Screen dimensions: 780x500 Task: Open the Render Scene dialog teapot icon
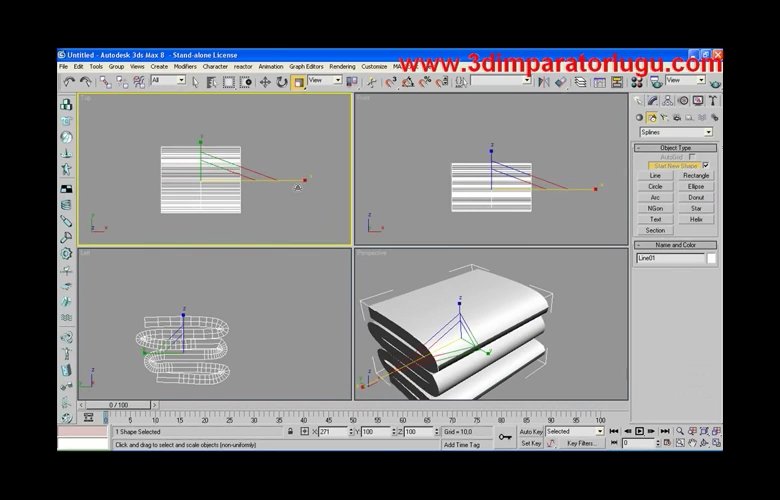click(x=657, y=82)
